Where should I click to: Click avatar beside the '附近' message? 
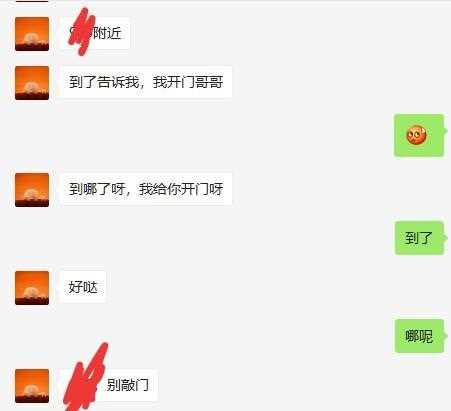click(x=32, y=34)
